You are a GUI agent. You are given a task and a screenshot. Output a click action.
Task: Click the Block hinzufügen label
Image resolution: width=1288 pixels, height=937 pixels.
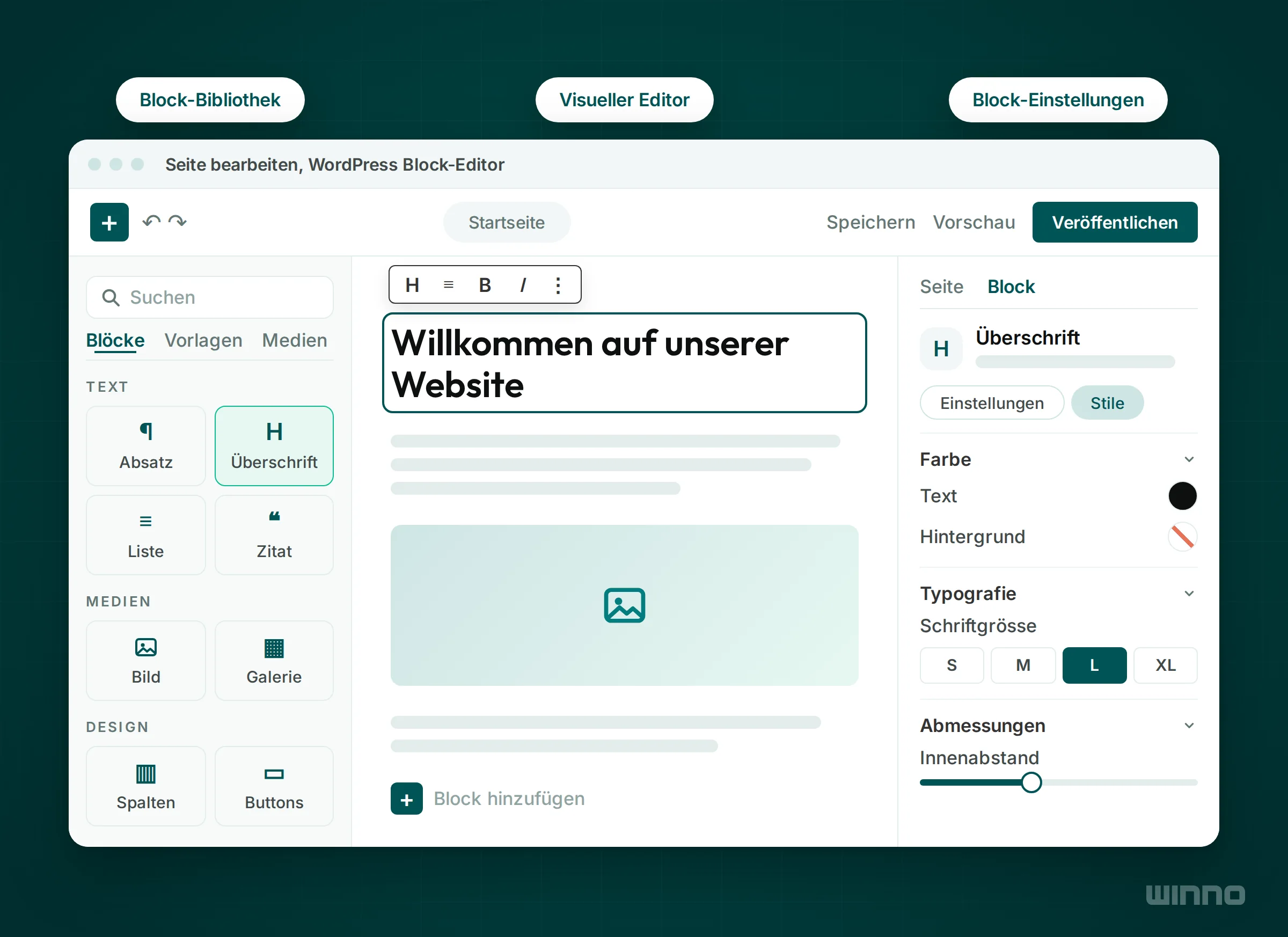(509, 799)
